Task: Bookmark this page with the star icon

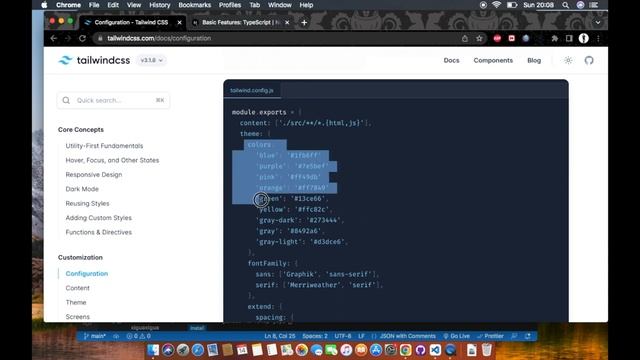Action: coord(479,38)
